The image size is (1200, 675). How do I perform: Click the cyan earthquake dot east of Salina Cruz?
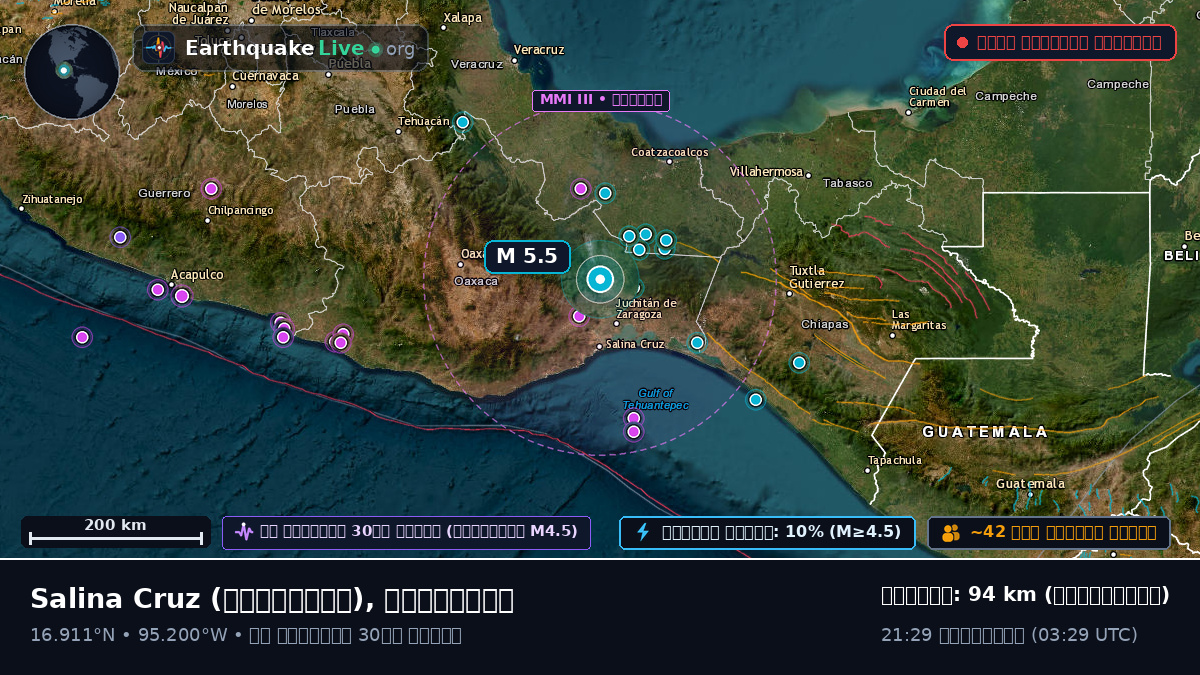697,342
